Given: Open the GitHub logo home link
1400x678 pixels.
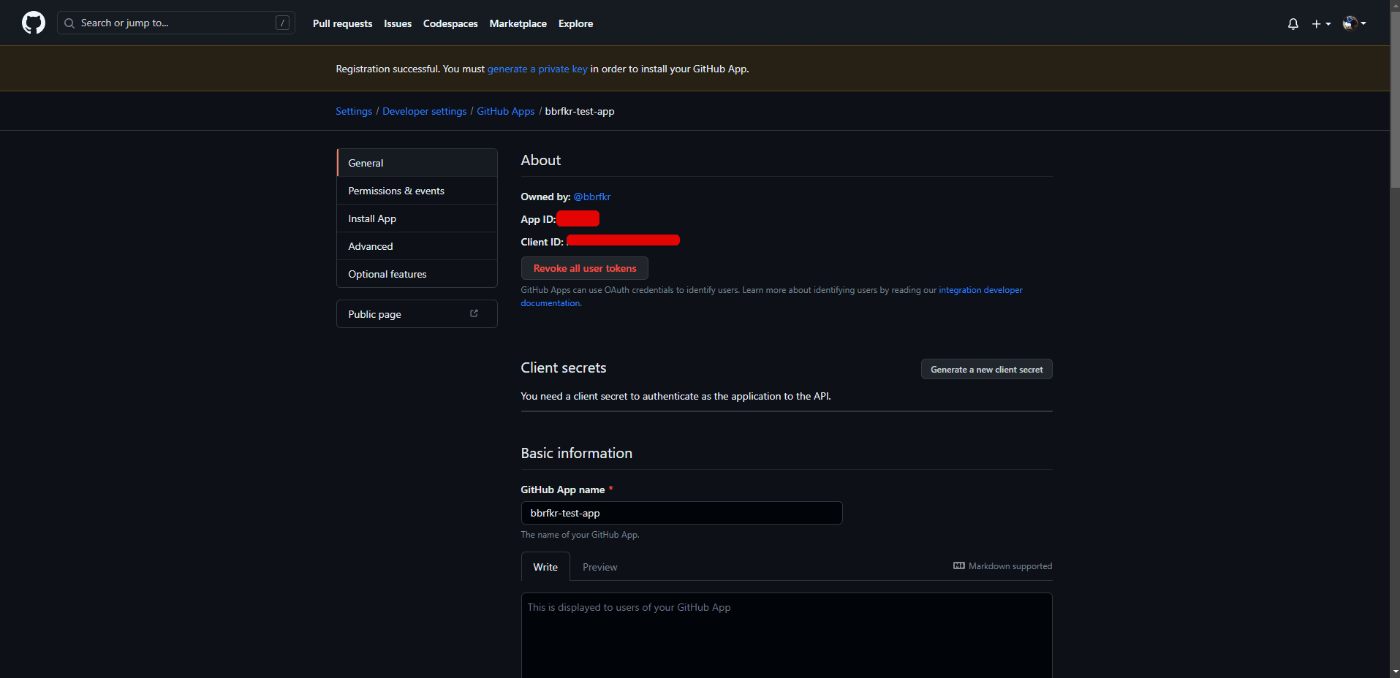Looking at the screenshot, I should tap(34, 23).
